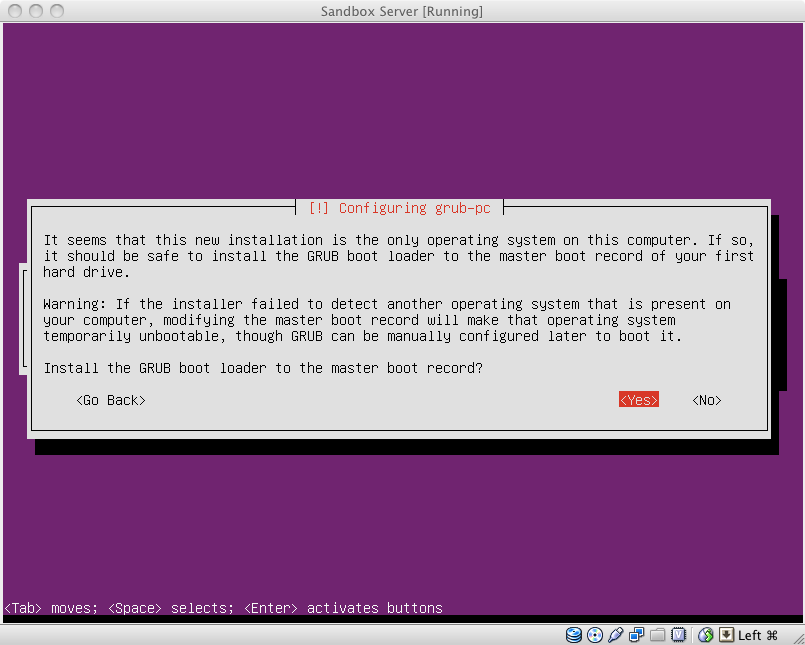The height and width of the screenshot is (645, 805).
Task: Select Yes to install GRUB
Action: [x=639, y=400]
